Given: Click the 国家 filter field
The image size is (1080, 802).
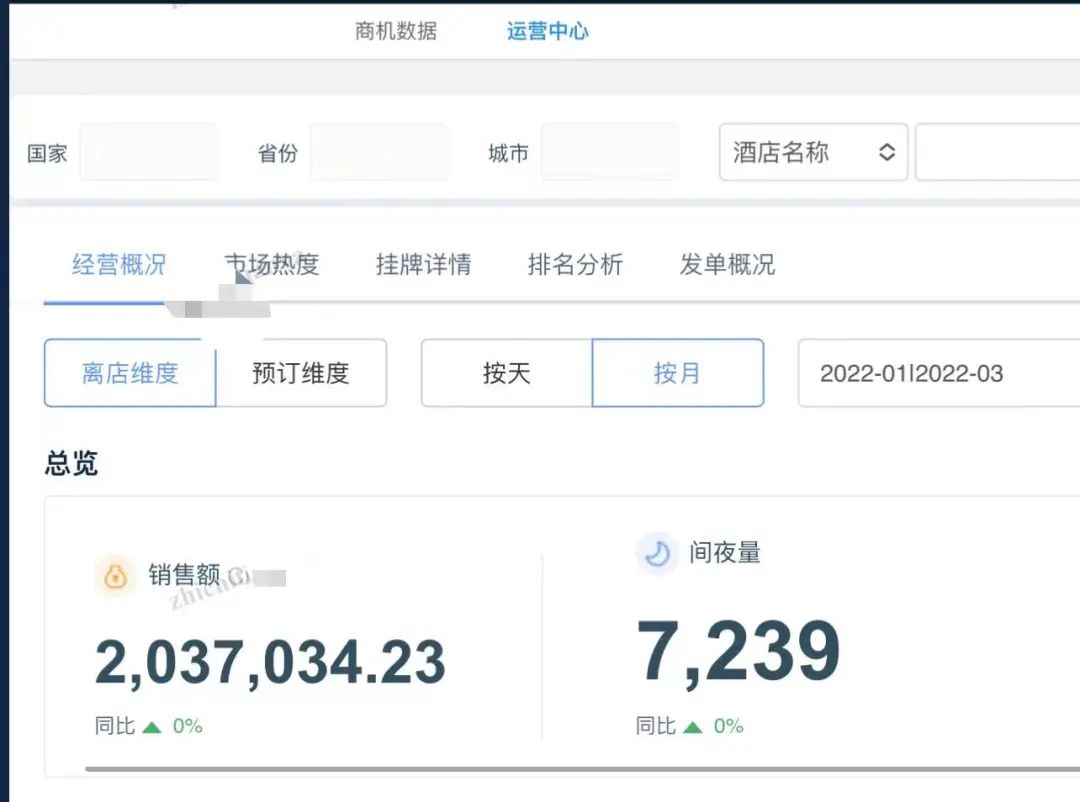Looking at the screenshot, I should point(148,153).
